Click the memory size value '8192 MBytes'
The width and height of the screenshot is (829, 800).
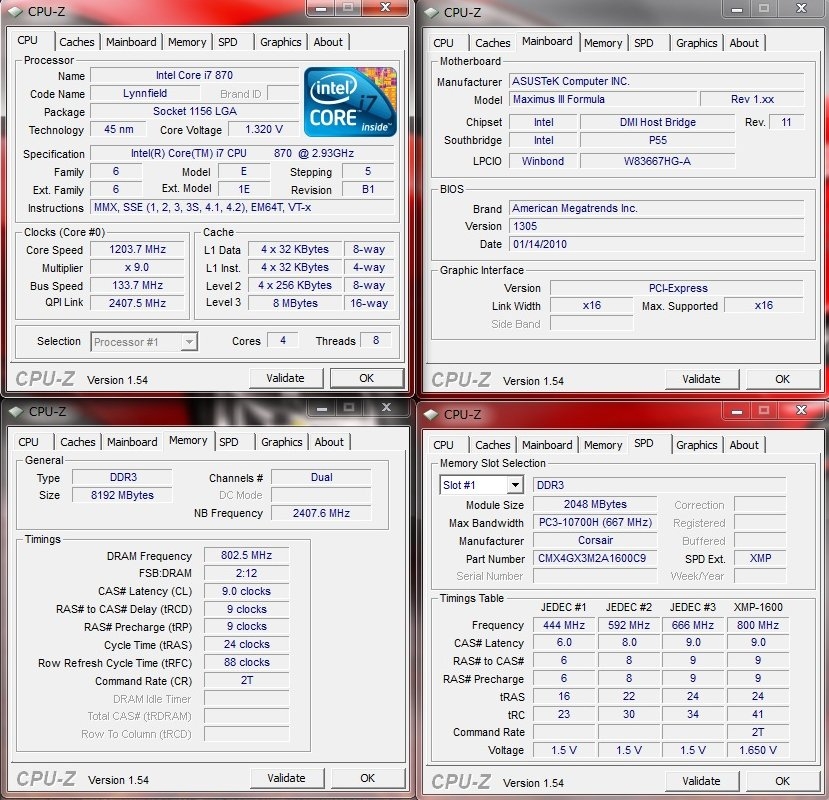coord(122,495)
